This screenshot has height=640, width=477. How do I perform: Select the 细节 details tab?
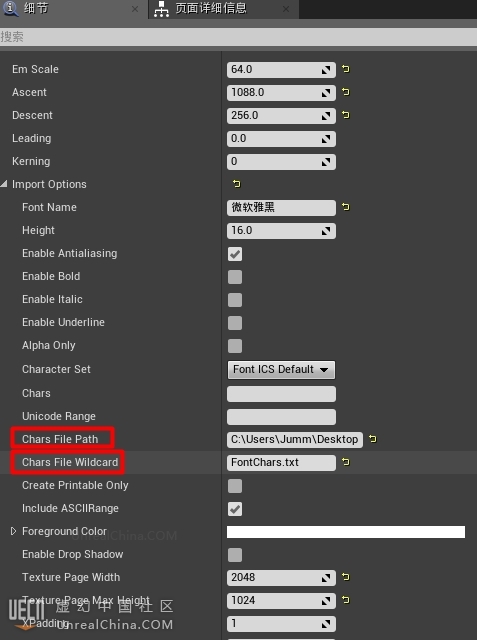[x=36, y=8]
